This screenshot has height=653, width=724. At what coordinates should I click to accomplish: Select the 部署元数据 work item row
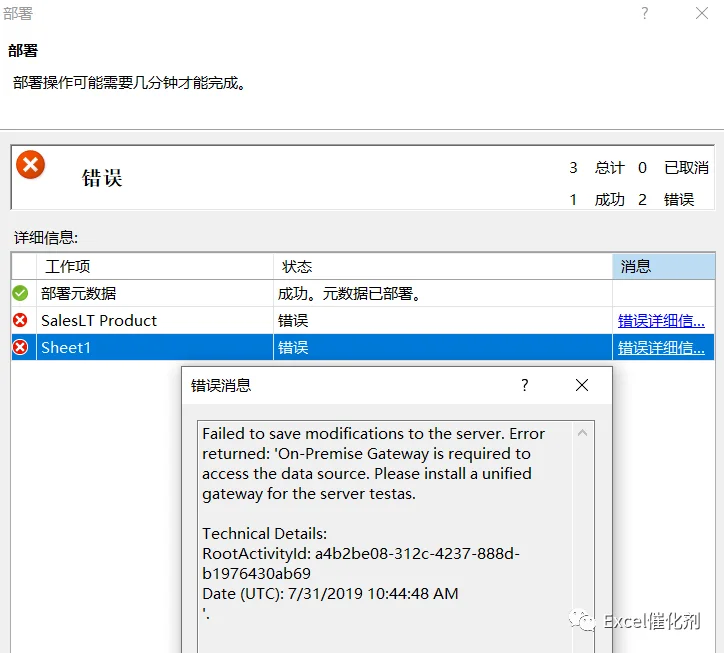pos(363,293)
